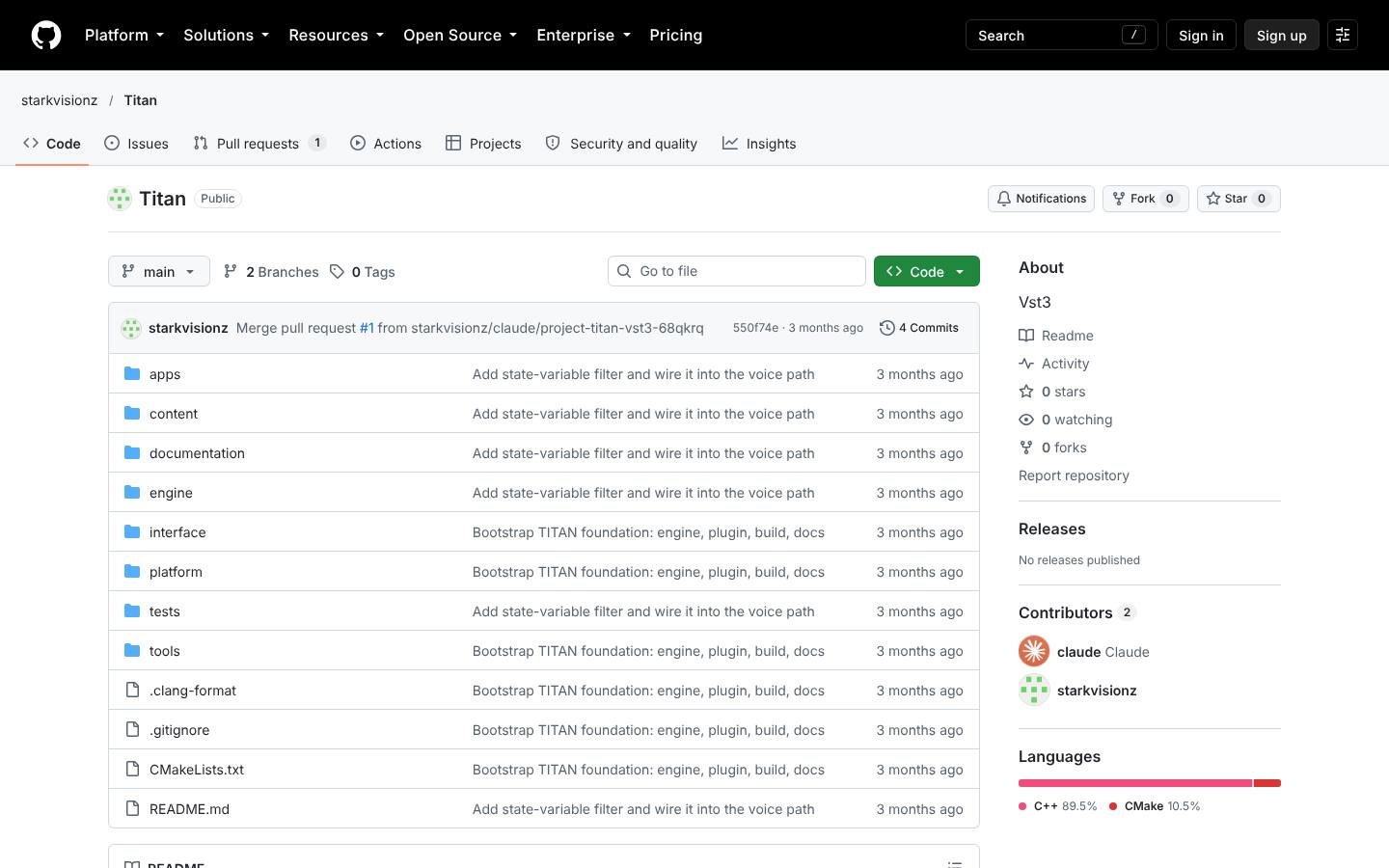
Task: Switch to the Issues tab
Action: 137,143
